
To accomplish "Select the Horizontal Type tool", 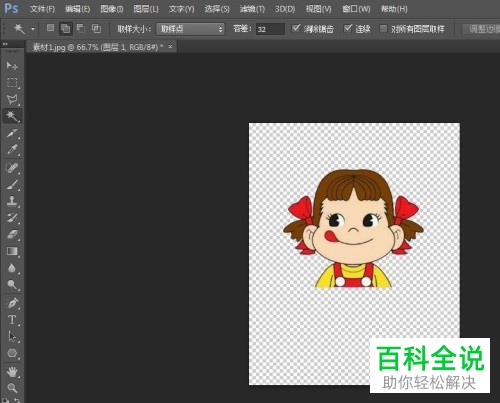I will (12, 320).
